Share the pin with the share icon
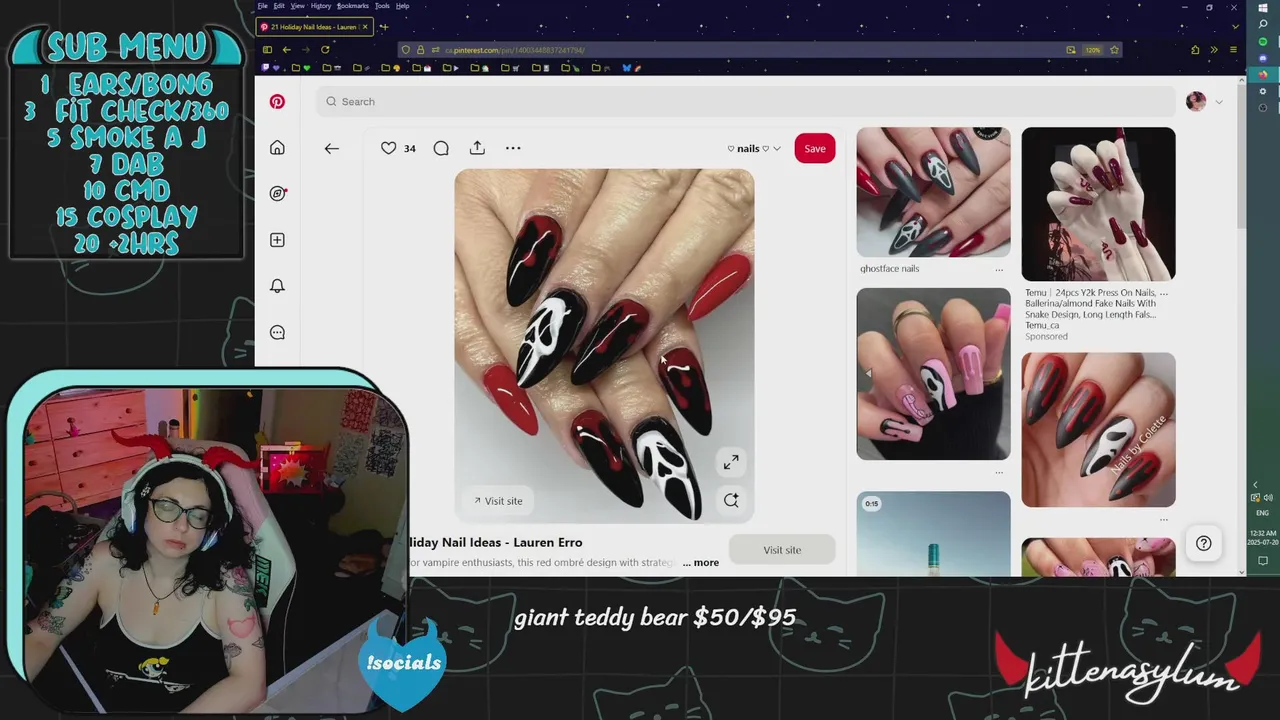The image size is (1280, 720). click(477, 148)
